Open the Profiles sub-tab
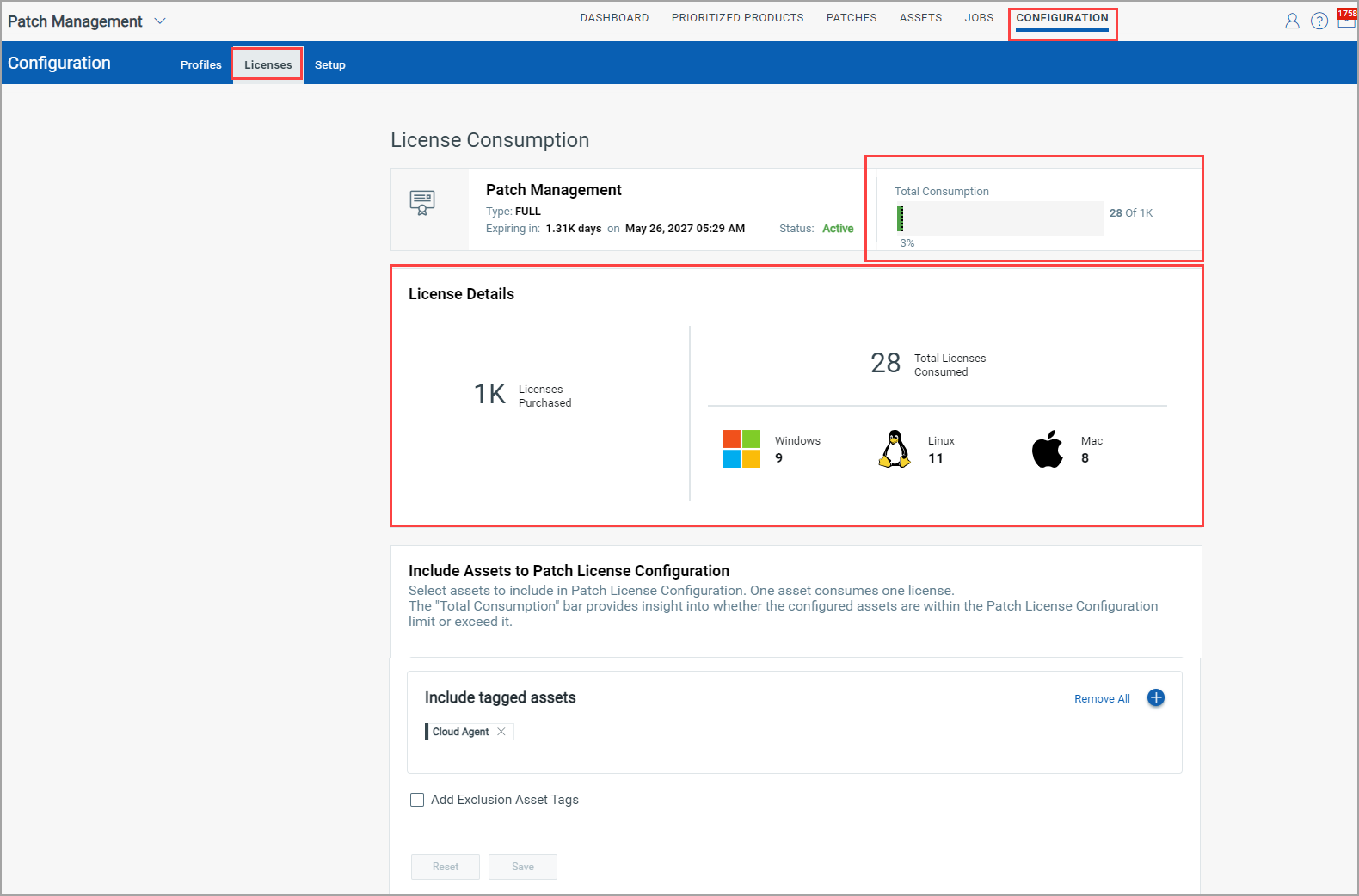Image resolution: width=1359 pixels, height=896 pixels. tap(201, 65)
